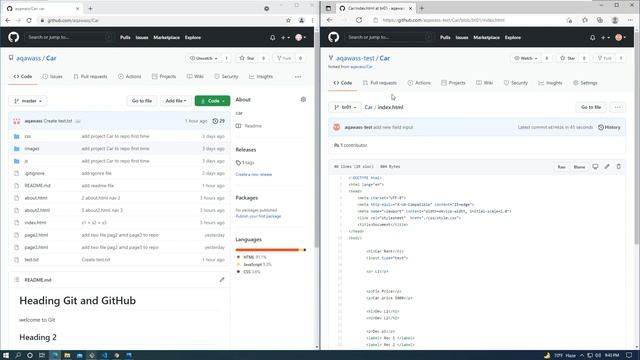
Task: Go back in right browser window
Action: 330,20
